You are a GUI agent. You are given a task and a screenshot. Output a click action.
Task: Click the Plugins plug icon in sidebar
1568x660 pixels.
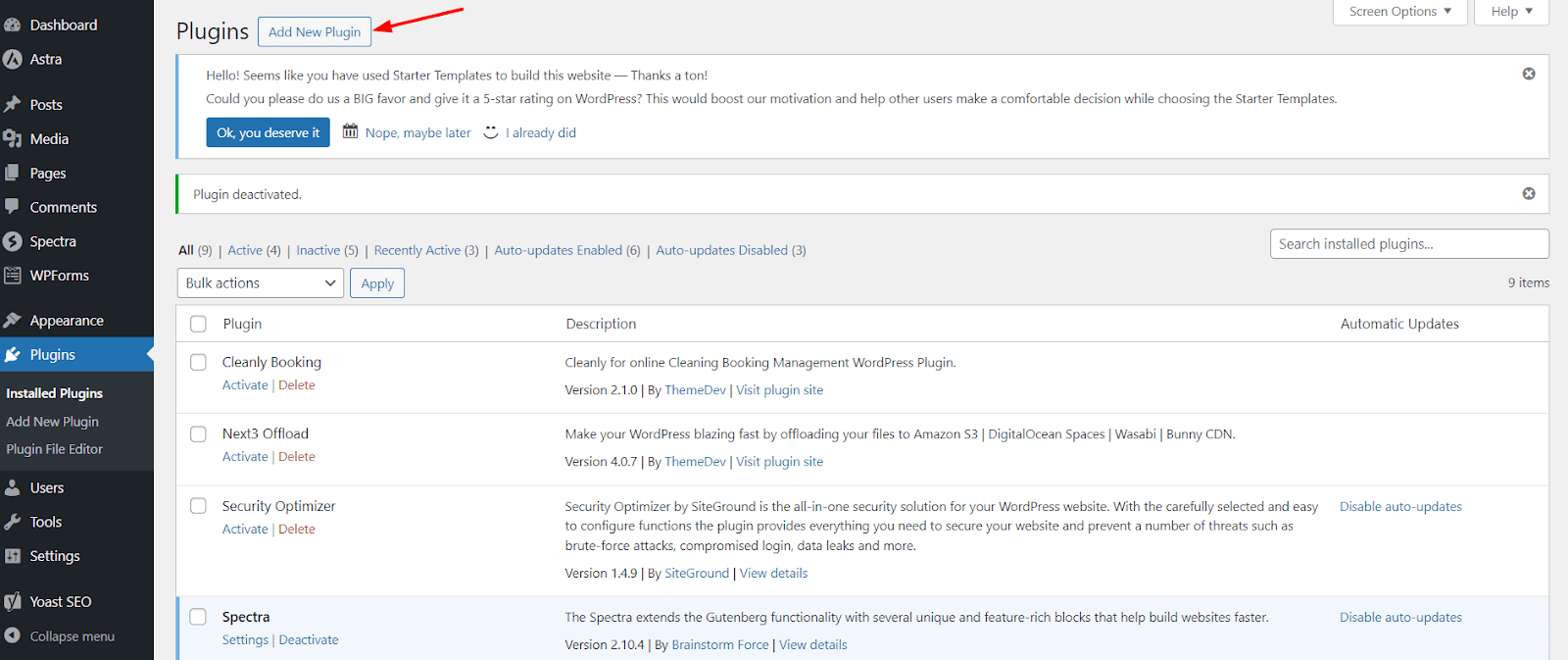coord(13,354)
